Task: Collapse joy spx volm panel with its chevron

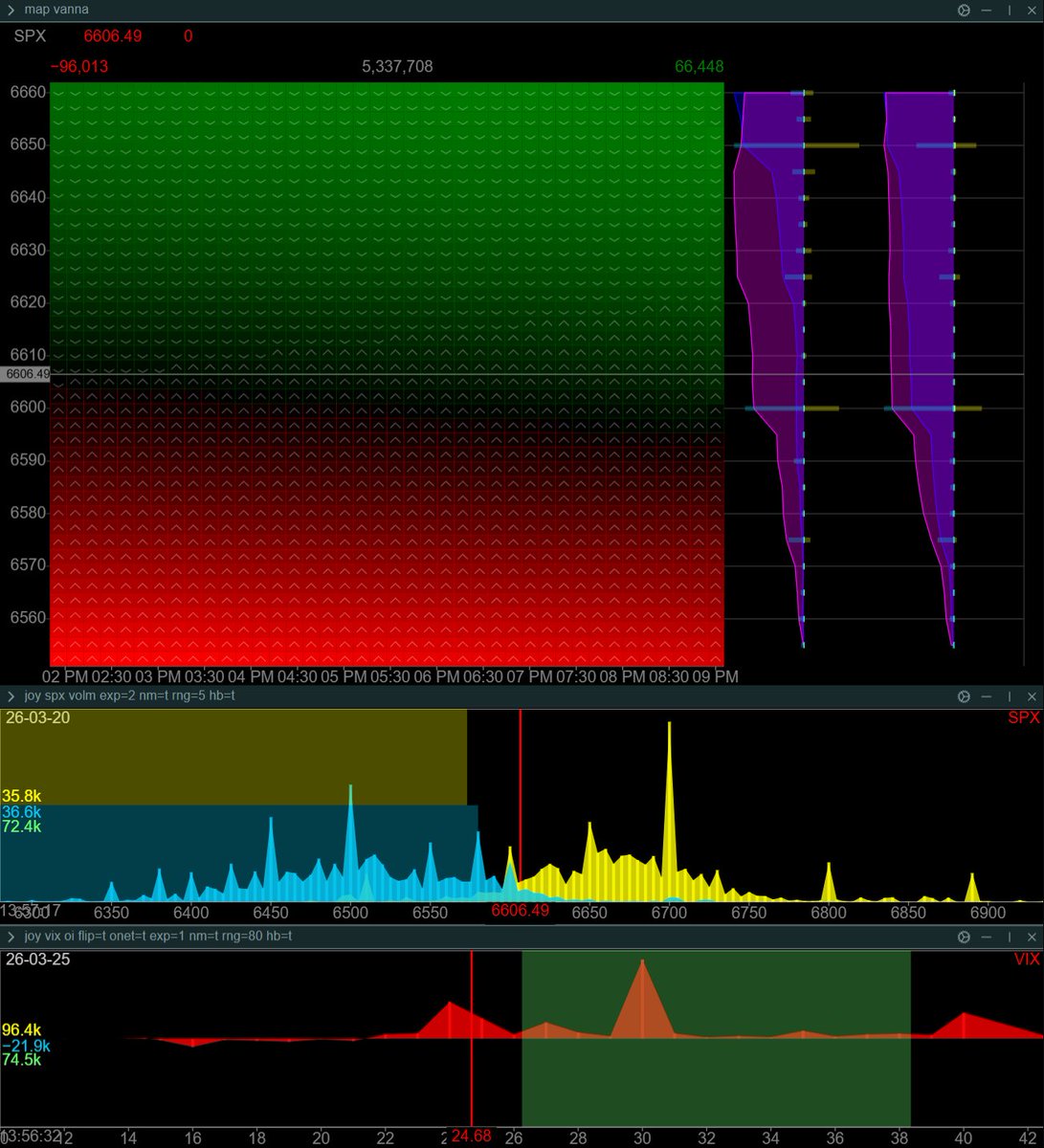Action: (x=11, y=696)
